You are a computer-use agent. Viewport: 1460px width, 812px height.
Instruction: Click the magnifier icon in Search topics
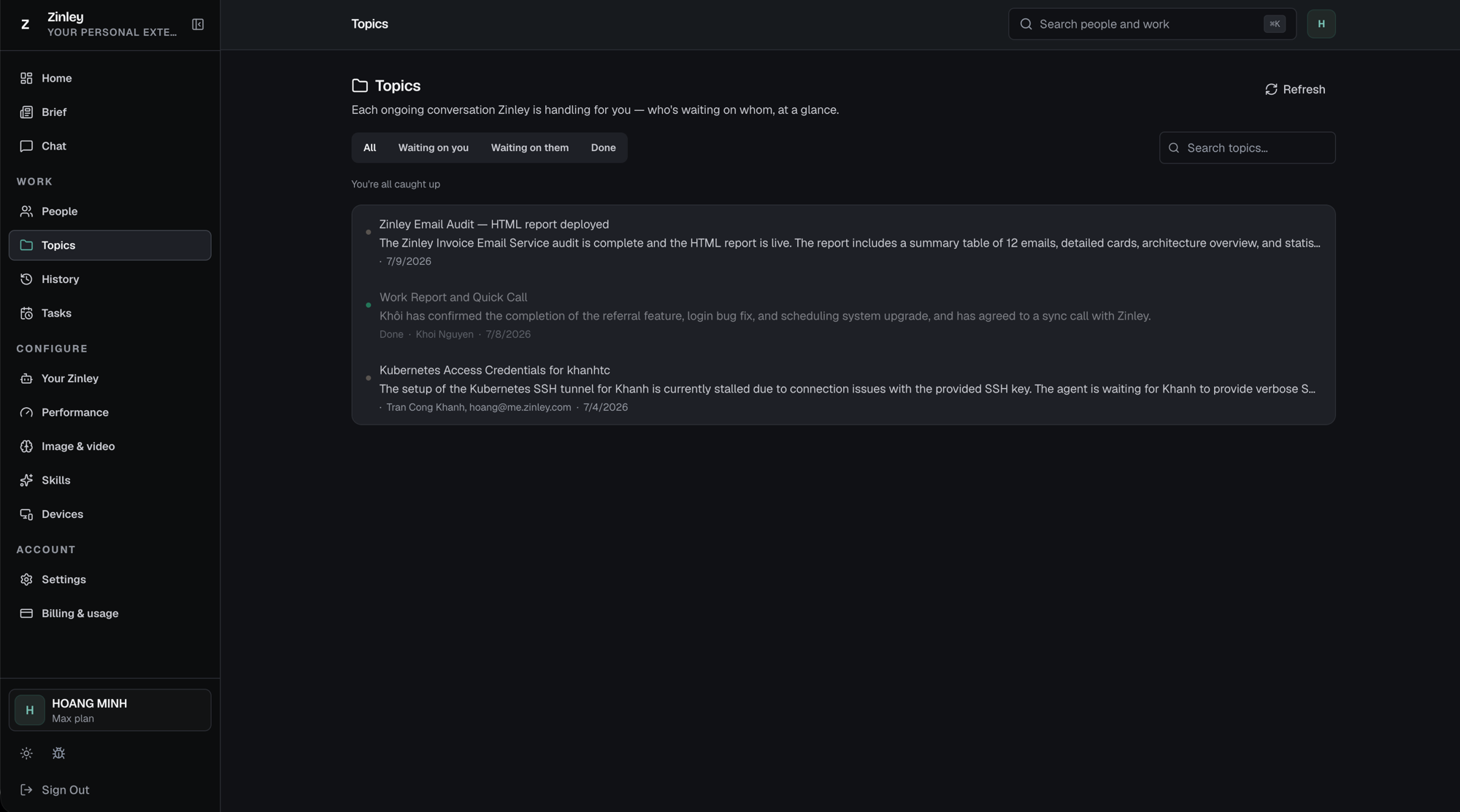[x=1173, y=148]
